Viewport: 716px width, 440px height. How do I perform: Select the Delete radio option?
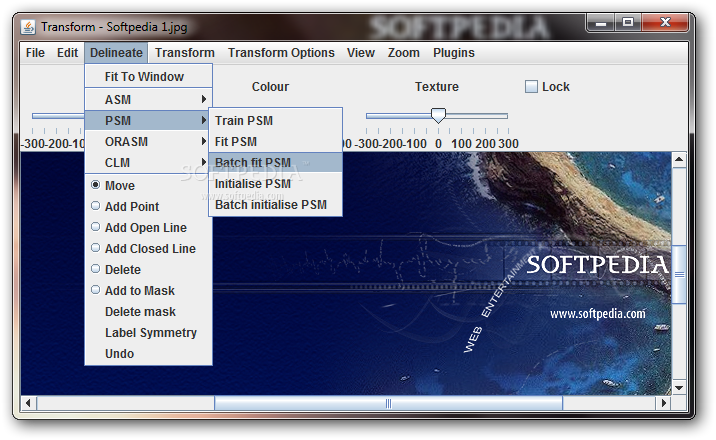tap(148, 269)
